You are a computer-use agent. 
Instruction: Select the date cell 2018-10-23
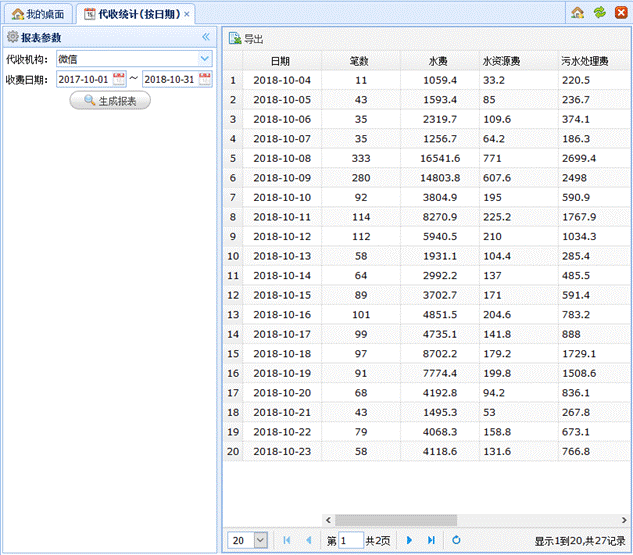click(x=282, y=452)
